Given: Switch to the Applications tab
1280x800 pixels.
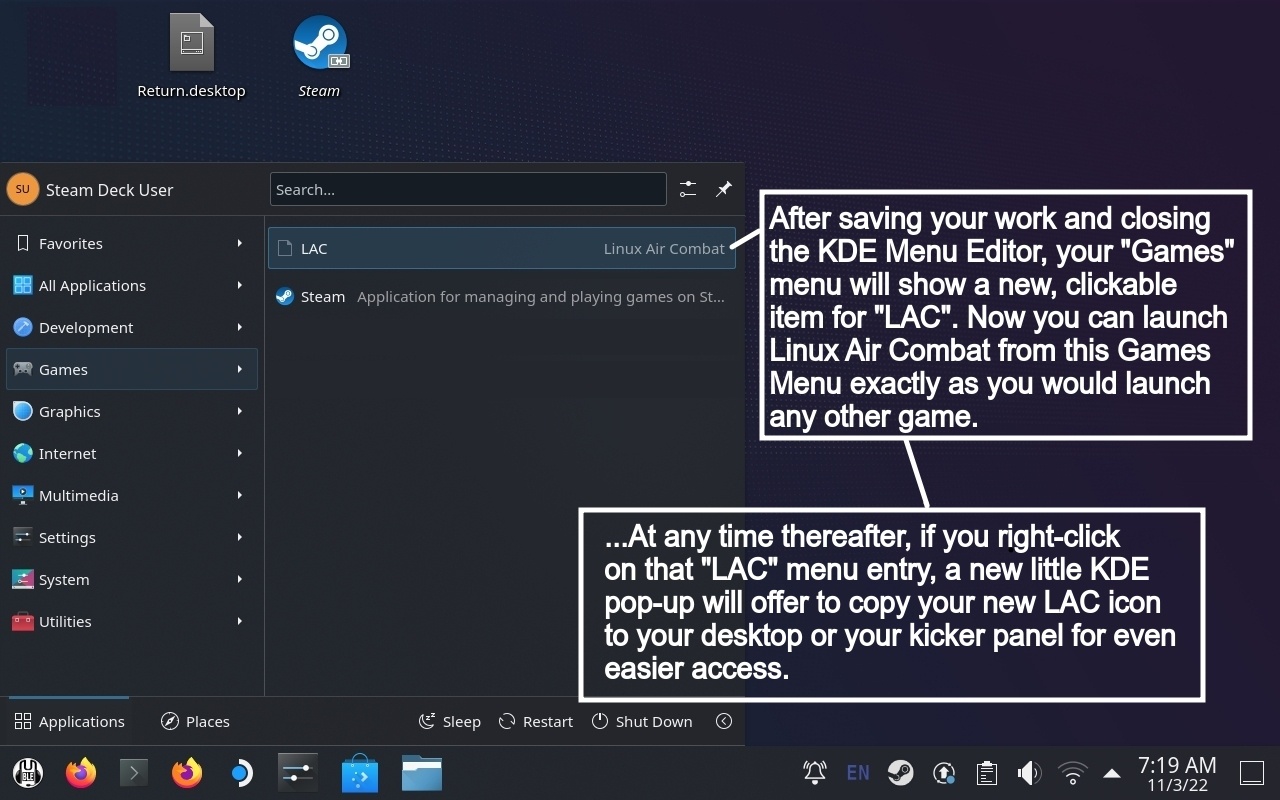Looking at the screenshot, I should click(69, 721).
